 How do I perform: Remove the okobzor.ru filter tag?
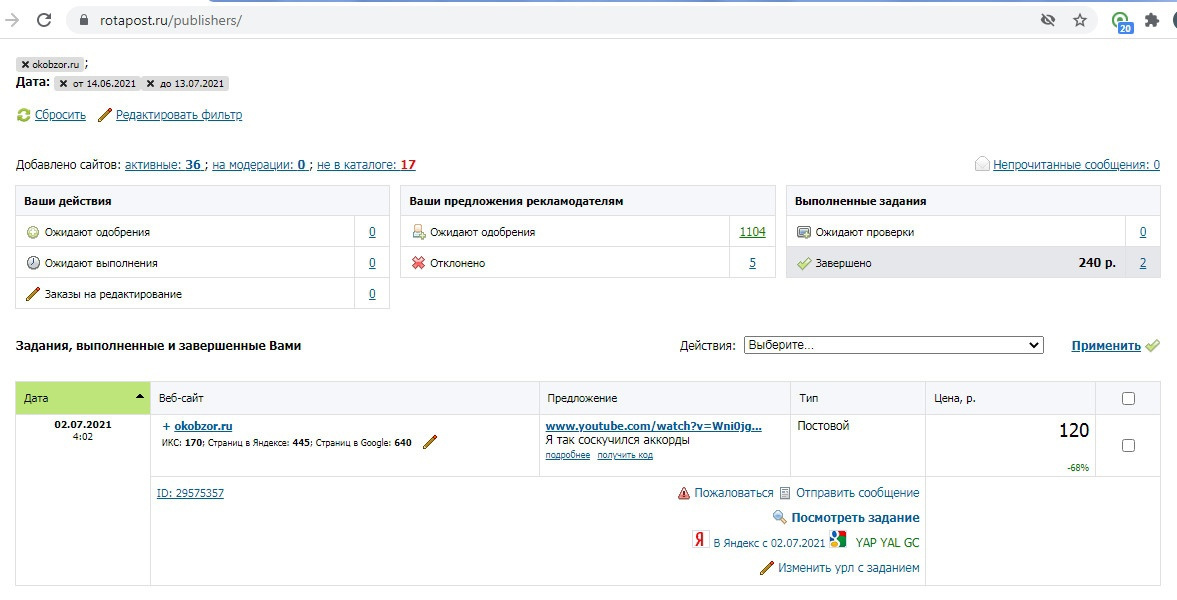point(26,65)
